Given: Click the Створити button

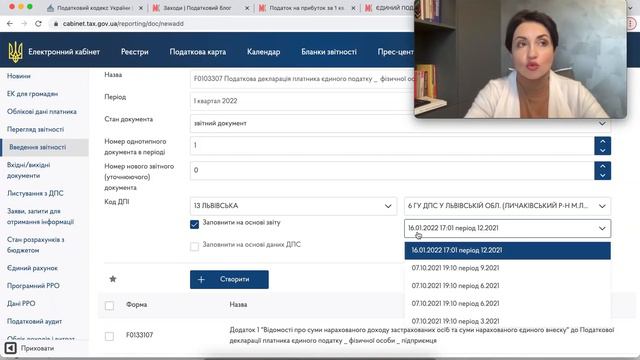Looking at the screenshot, I should [229, 280].
